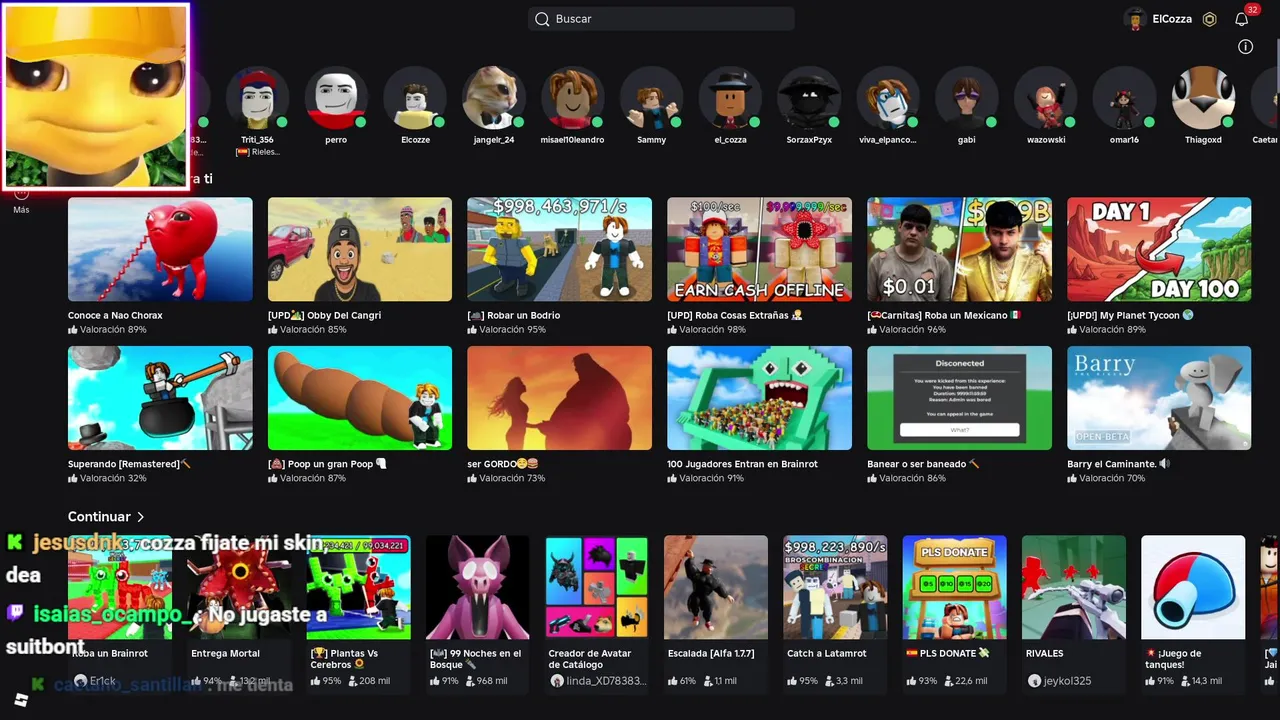
Task: Open Juego de tanques thumbnail
Action: pos(1193,587)
